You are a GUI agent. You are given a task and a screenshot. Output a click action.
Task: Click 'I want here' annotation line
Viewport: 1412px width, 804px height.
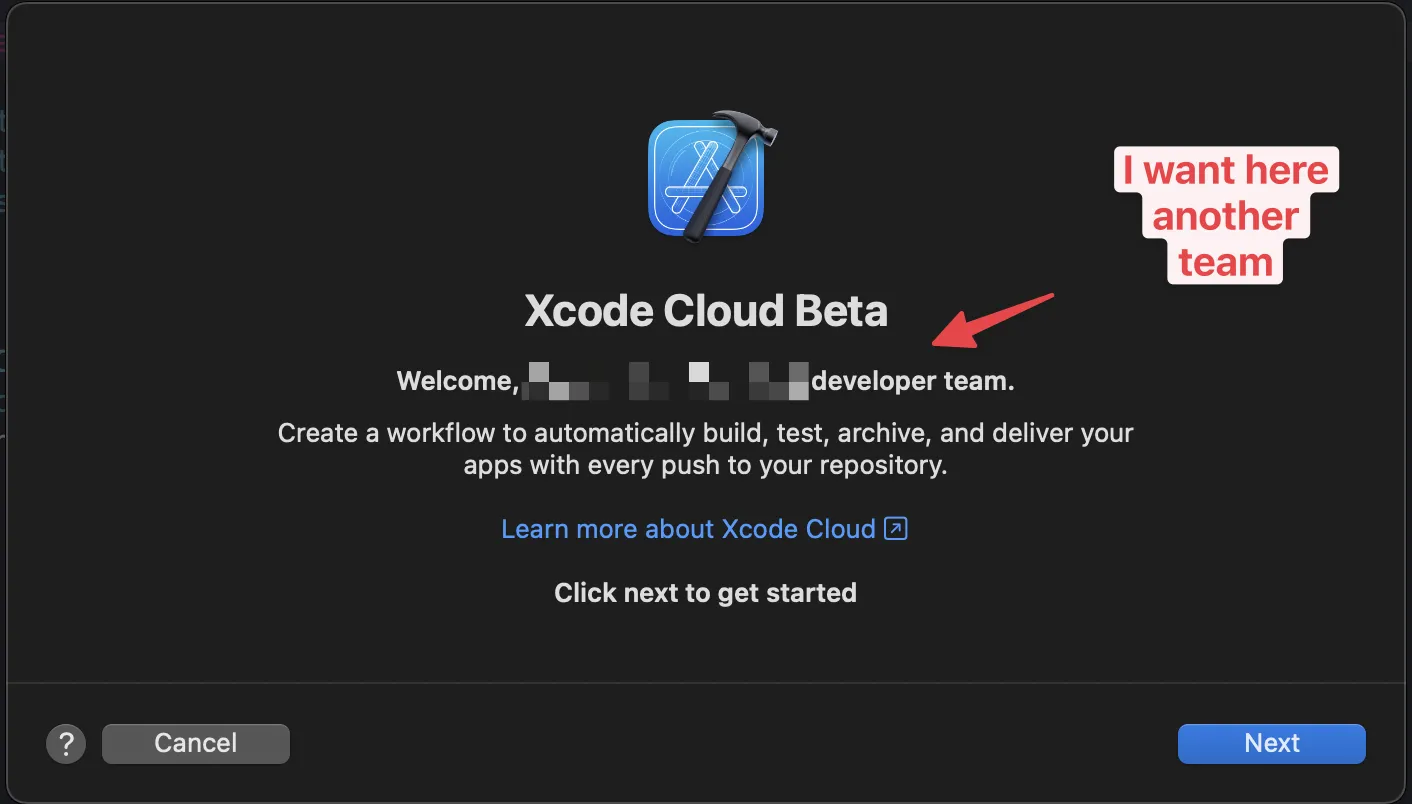point(1225,170)
